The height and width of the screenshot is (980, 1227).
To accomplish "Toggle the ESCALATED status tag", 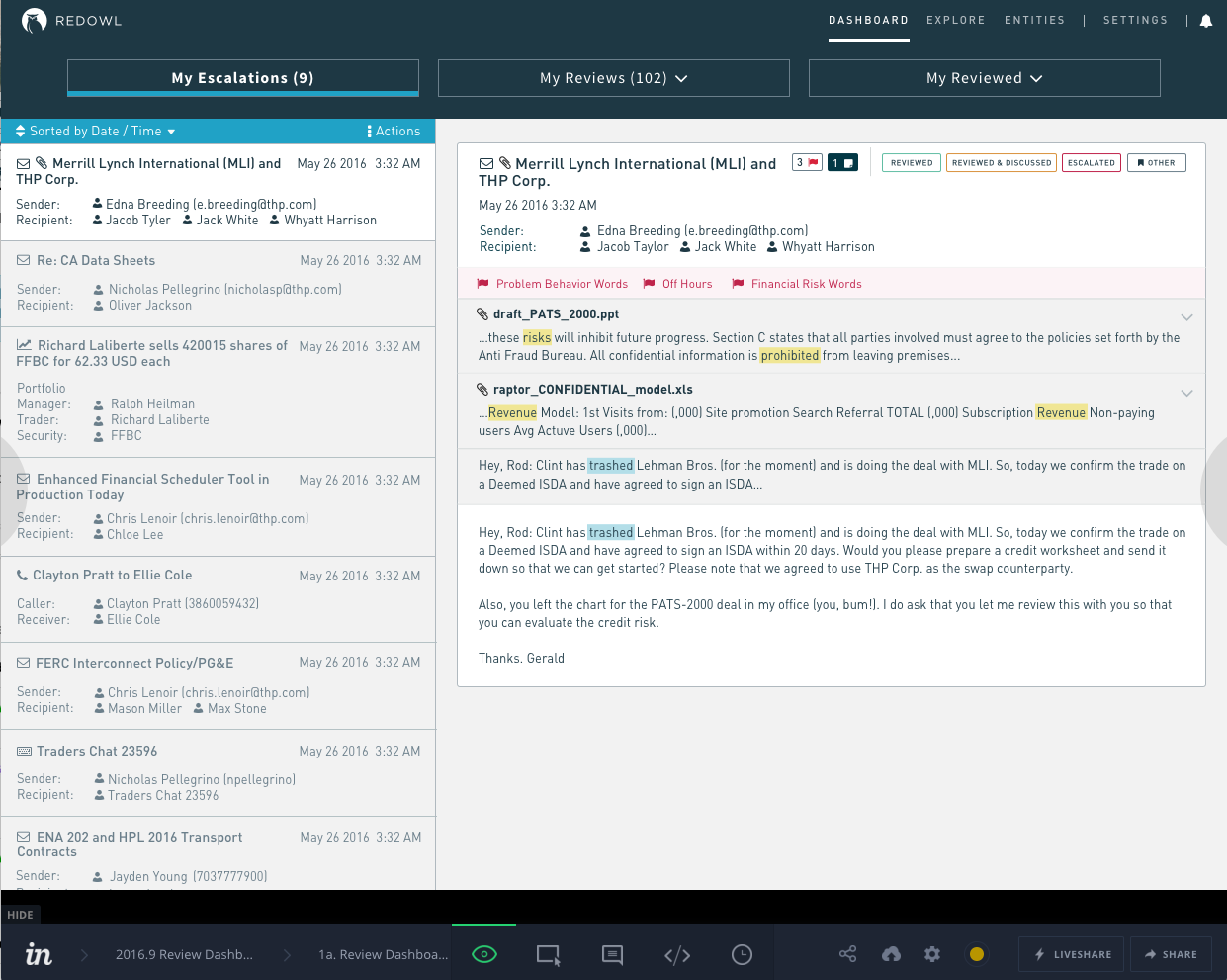I will click(x=1092, y=162).
